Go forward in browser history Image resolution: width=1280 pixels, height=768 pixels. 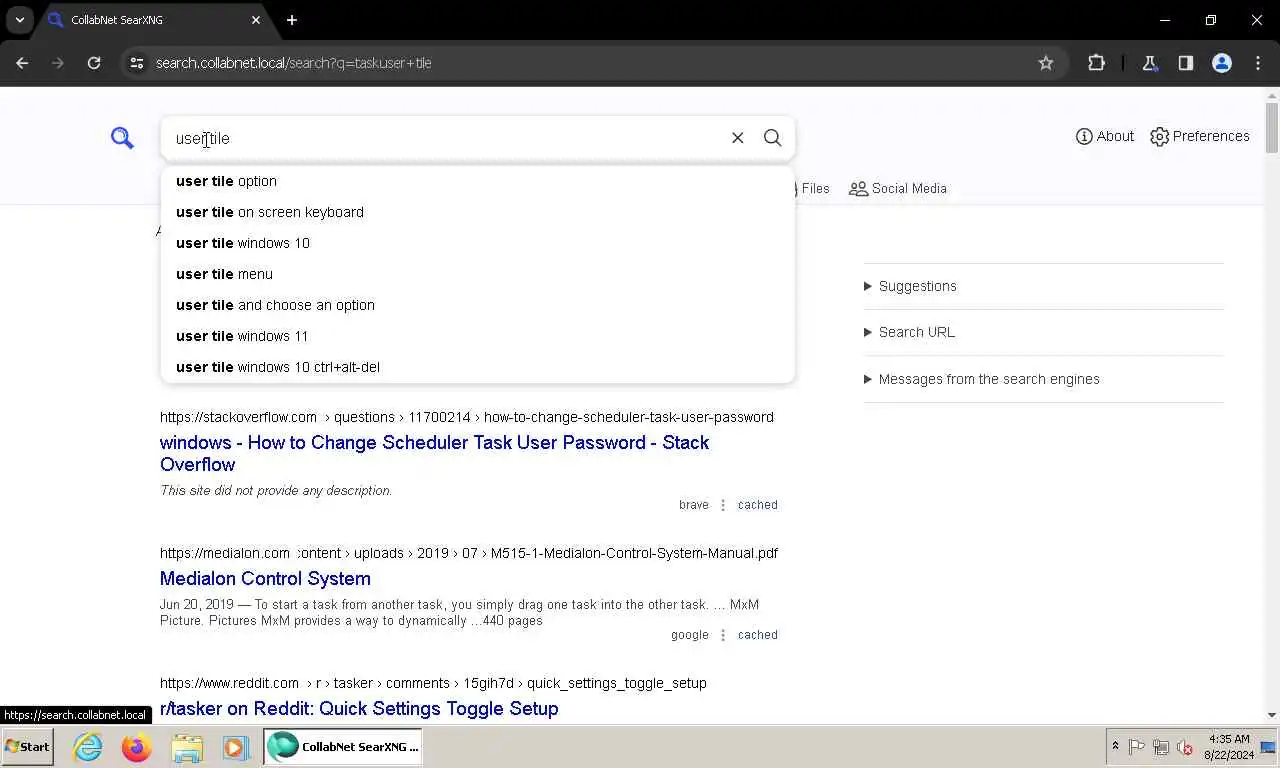(x=58, y=63)
